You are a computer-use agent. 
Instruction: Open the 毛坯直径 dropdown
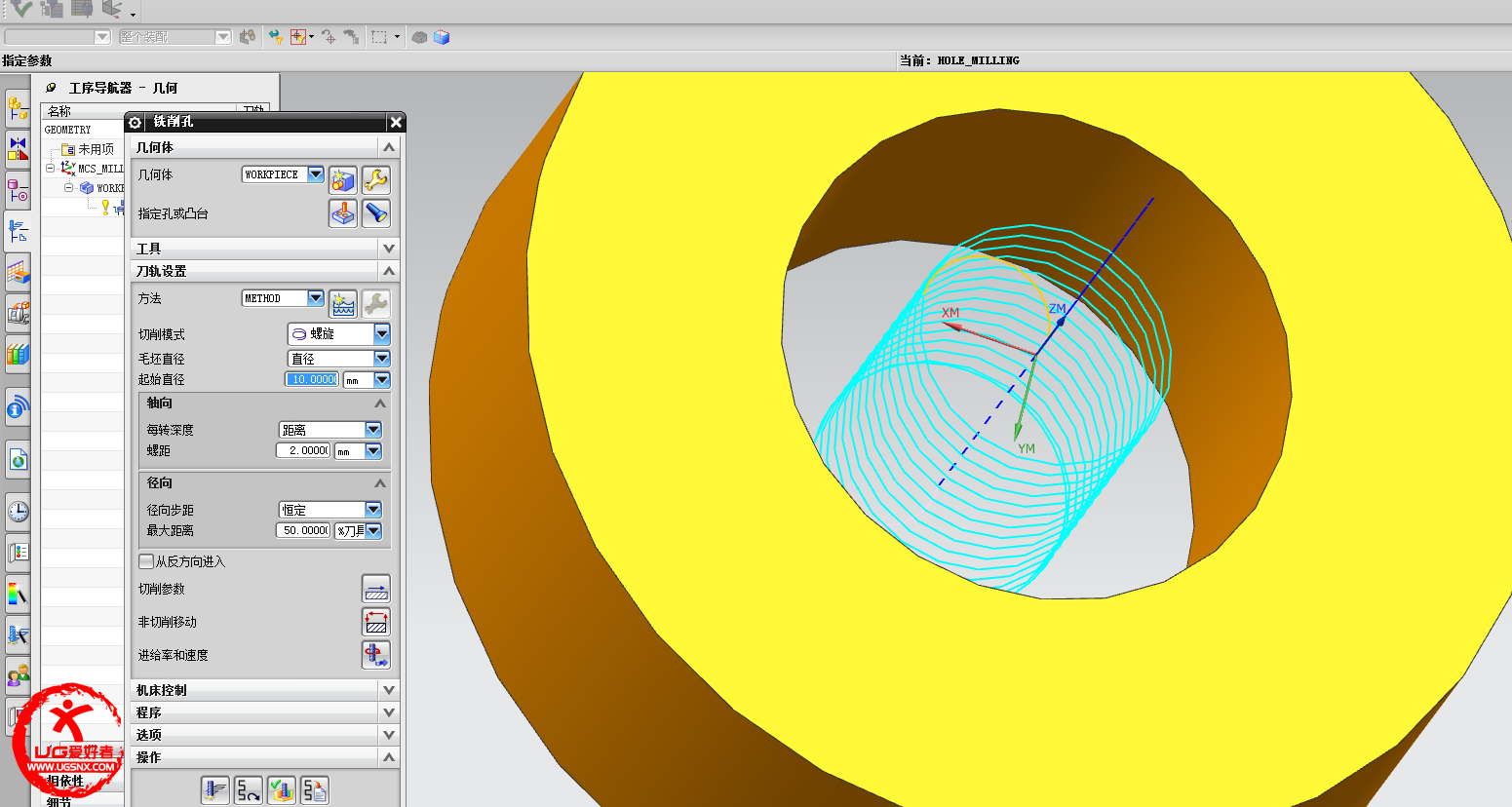click(x=382, y=359)
